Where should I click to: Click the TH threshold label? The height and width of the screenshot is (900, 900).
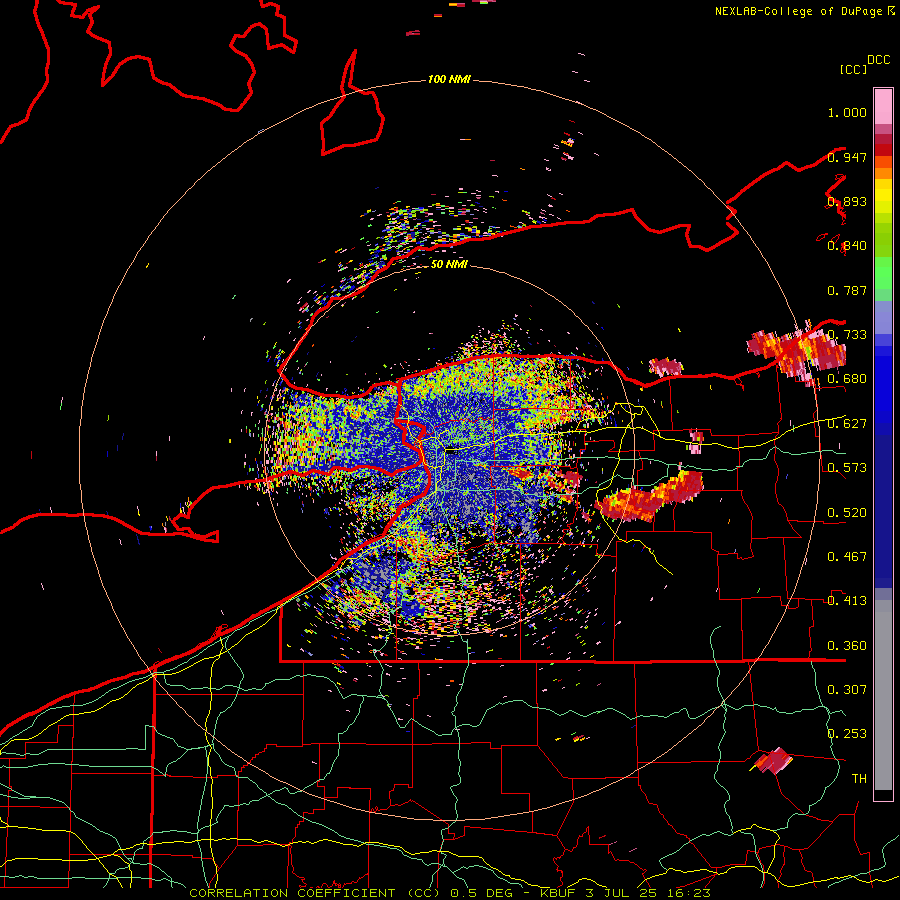pos(859,778)
